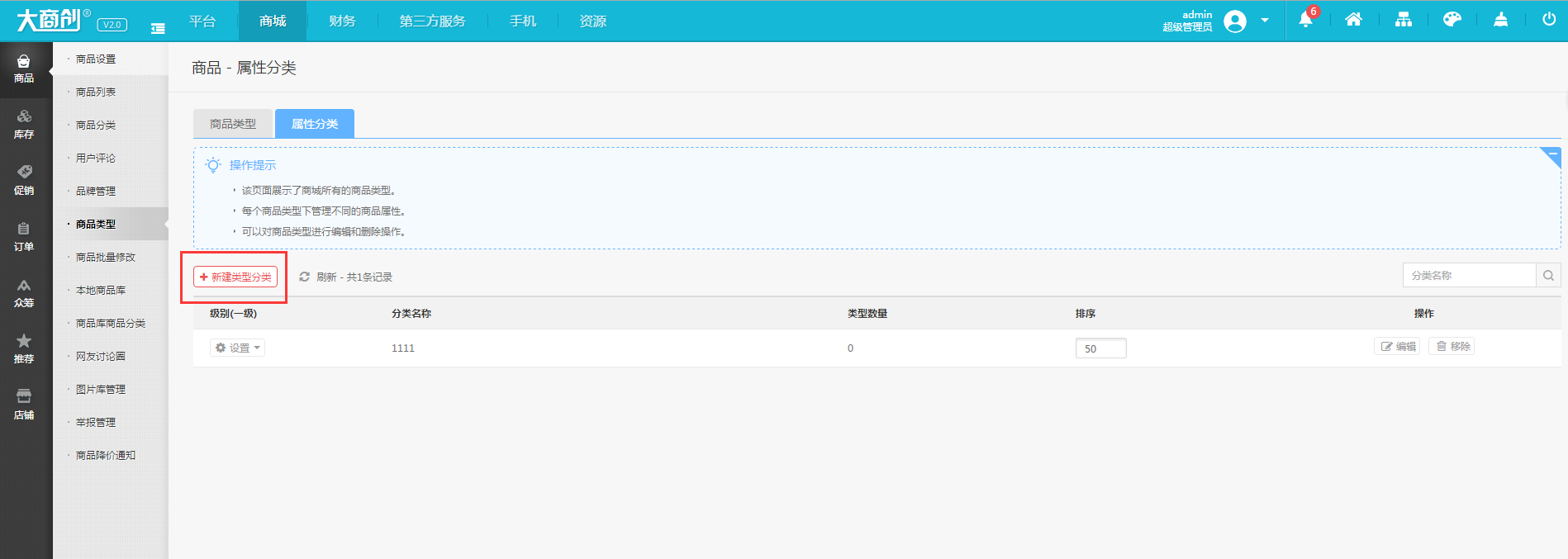
Task: Open the 促销 sidebar section
Action: [x=24, y=181]
